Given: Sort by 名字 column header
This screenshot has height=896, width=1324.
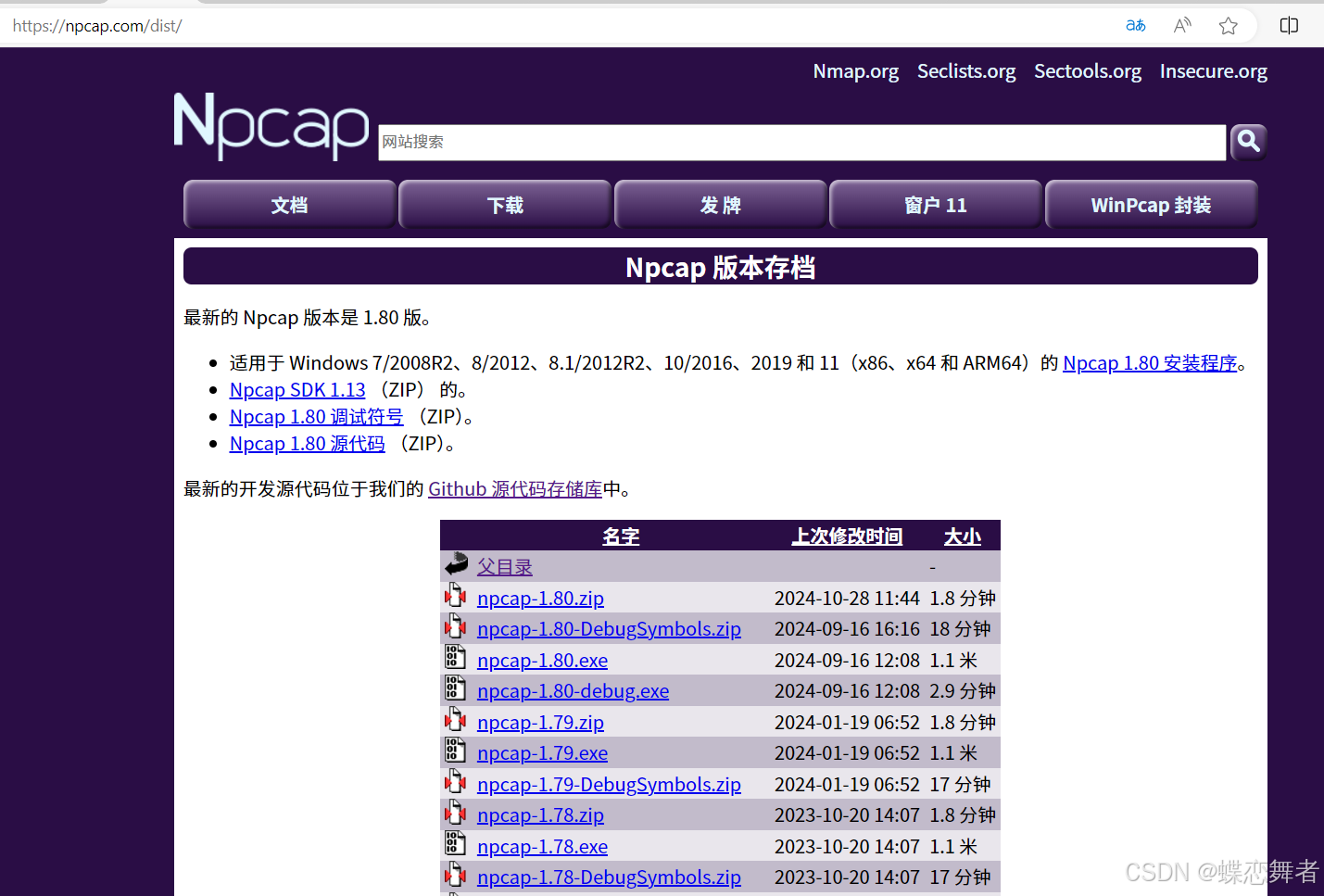Looking at the screenshot, I should pyautogui.click(x=621, y=536).
